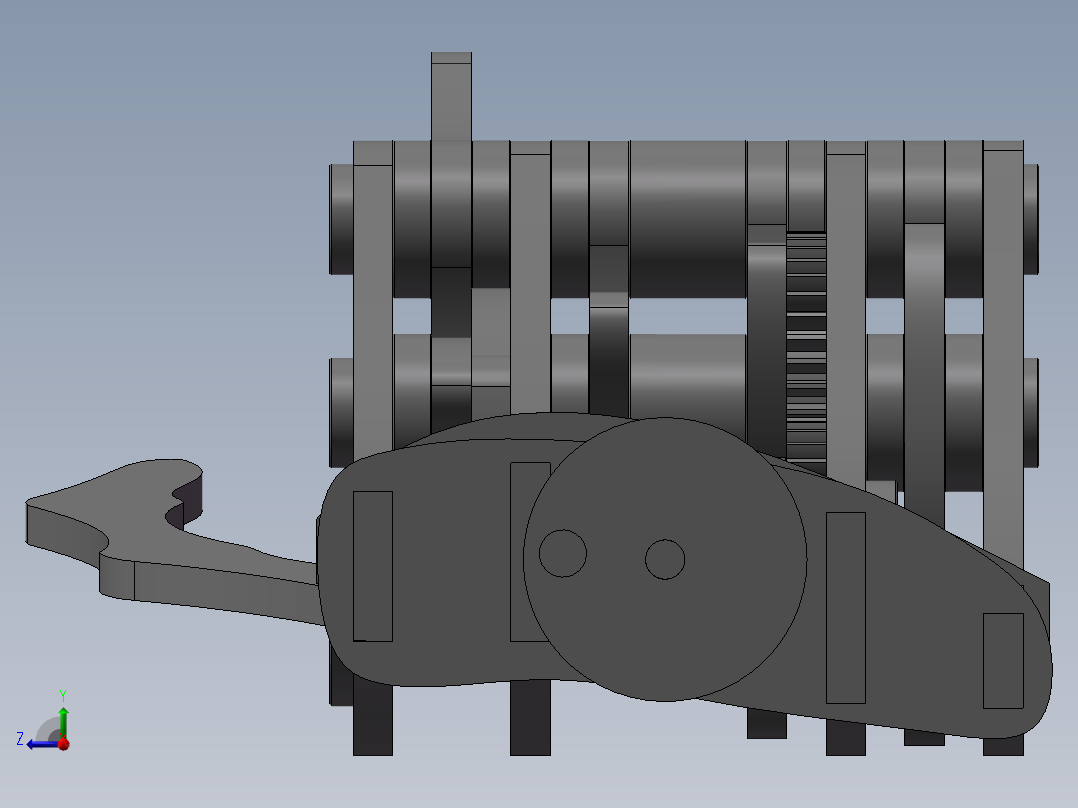Select the off-center hole on the left of the disc
The width and height of the screenshot is (1078, 808).
[x=562, y=554]
